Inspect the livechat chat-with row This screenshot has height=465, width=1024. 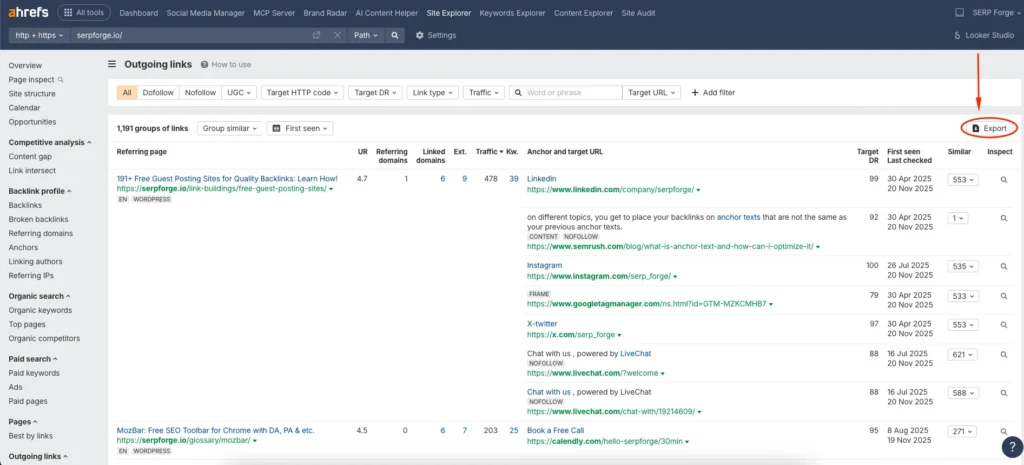pos(1004,393)
